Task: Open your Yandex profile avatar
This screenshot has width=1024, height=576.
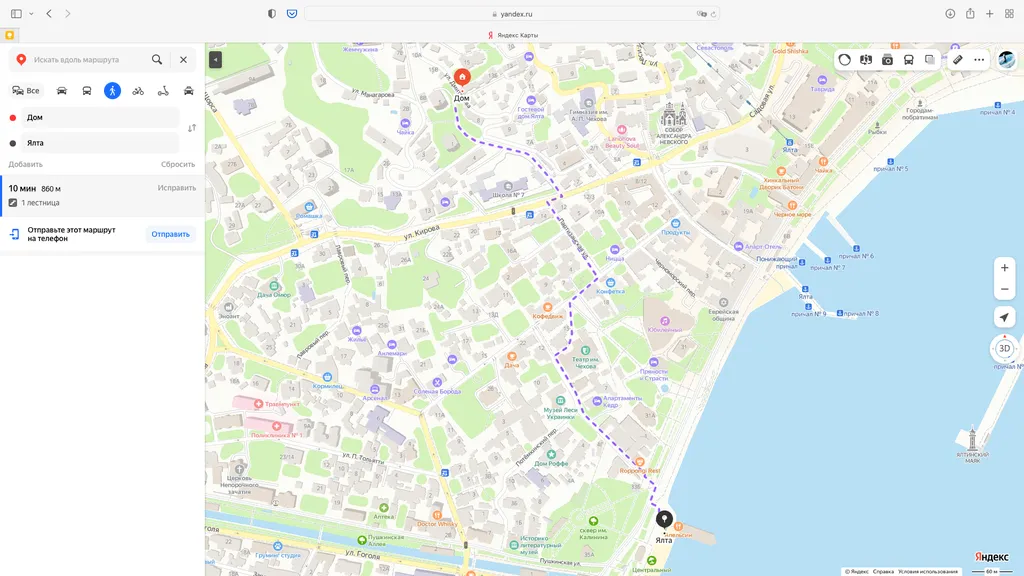Action: [1006, 59]
